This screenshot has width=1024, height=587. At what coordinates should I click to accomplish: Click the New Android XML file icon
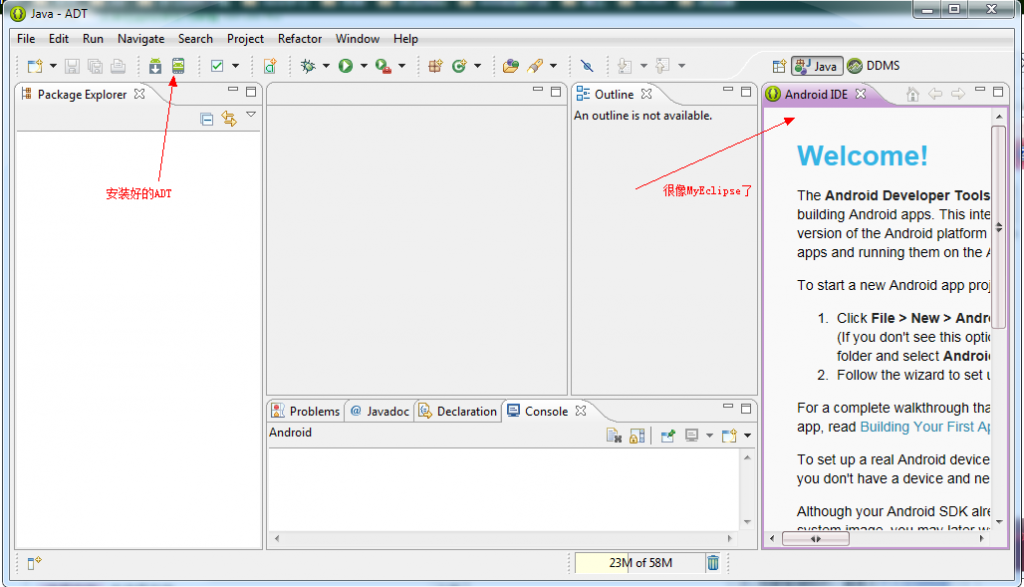[270, 66]
